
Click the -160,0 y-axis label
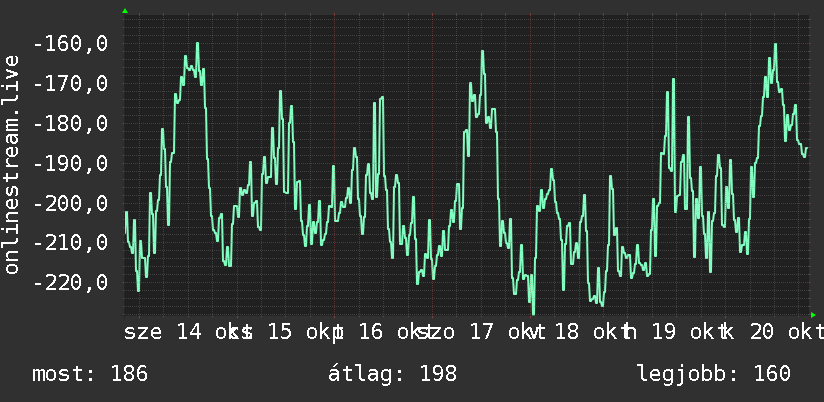click(70, 44)
